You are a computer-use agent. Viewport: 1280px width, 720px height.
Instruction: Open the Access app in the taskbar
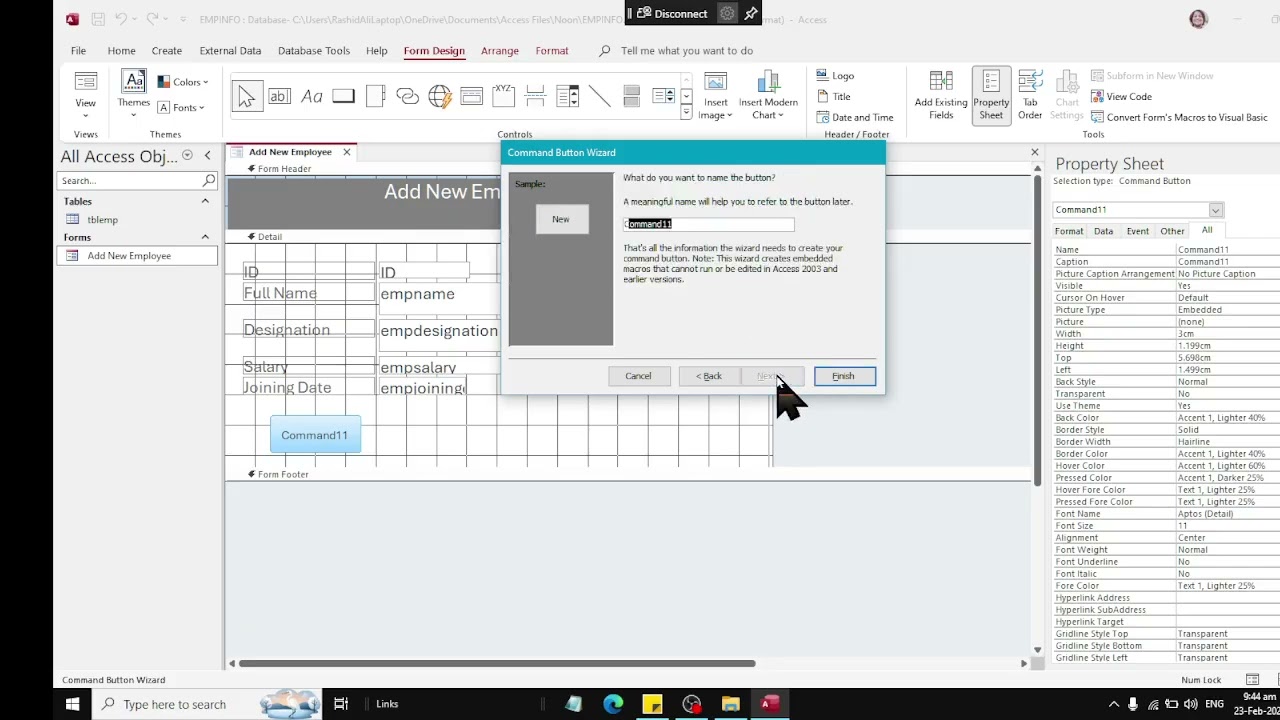click(x=769, y=704)
